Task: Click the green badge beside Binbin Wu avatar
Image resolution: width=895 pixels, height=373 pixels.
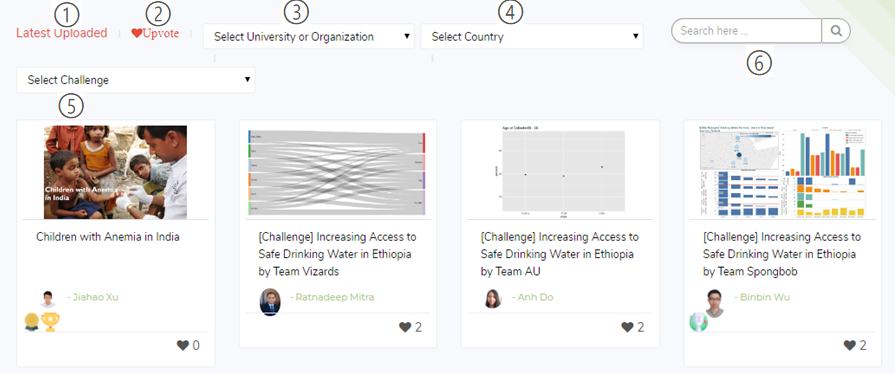Action: 699,323
